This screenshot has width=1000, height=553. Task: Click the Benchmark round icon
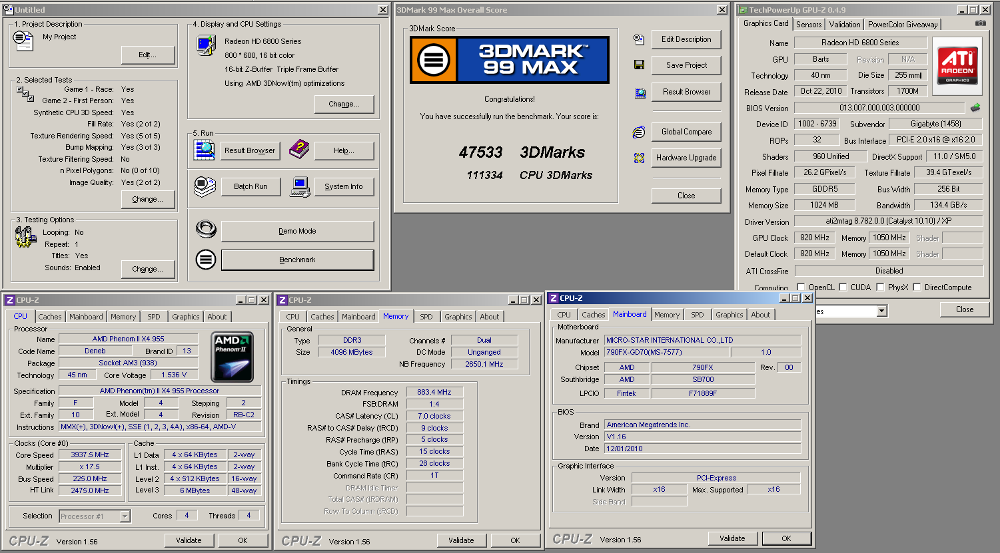(x=205, y=259)
